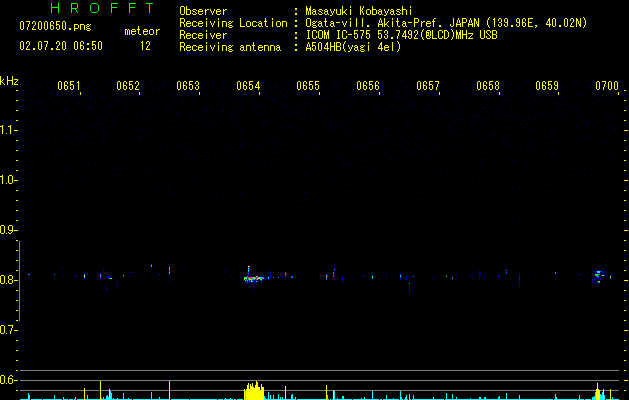Click the Ogata-vill. receiving location text
629x400 pixels.
(446, 23)
